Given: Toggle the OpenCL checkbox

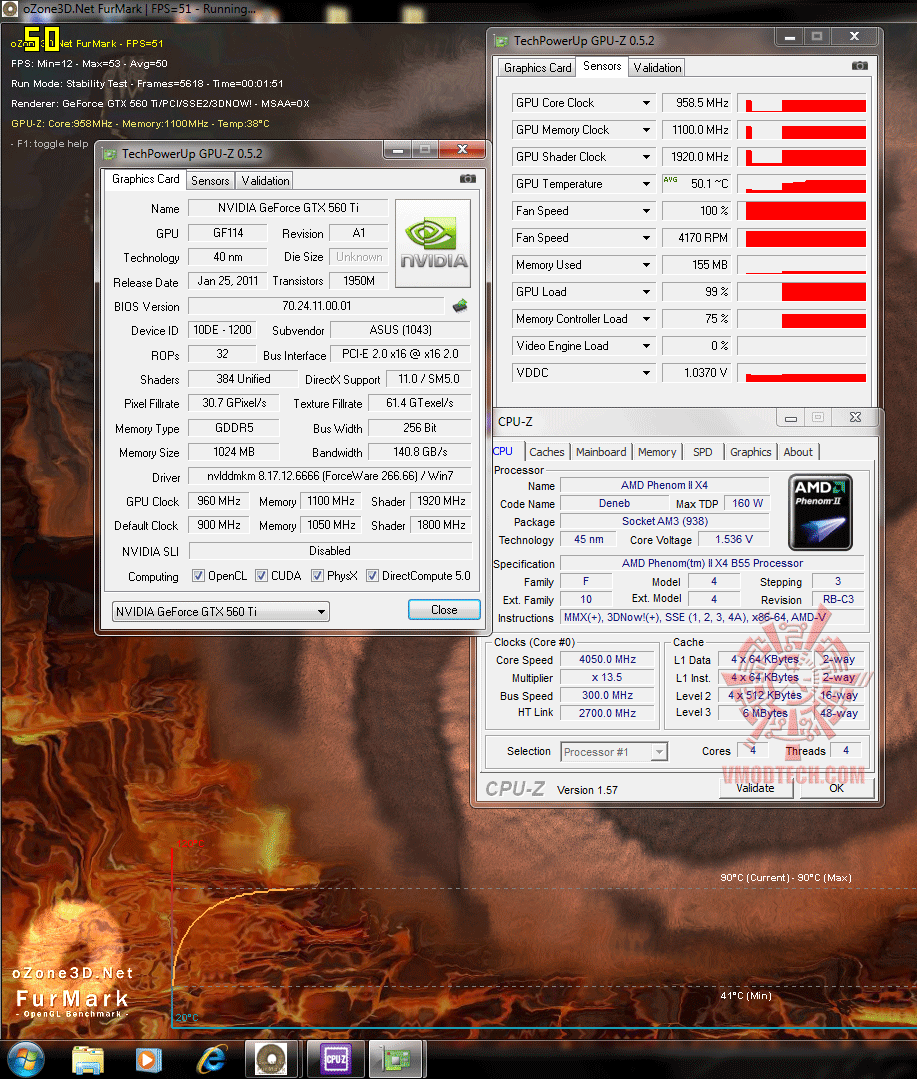Looking at the screenshot, I should pos(198,576).
